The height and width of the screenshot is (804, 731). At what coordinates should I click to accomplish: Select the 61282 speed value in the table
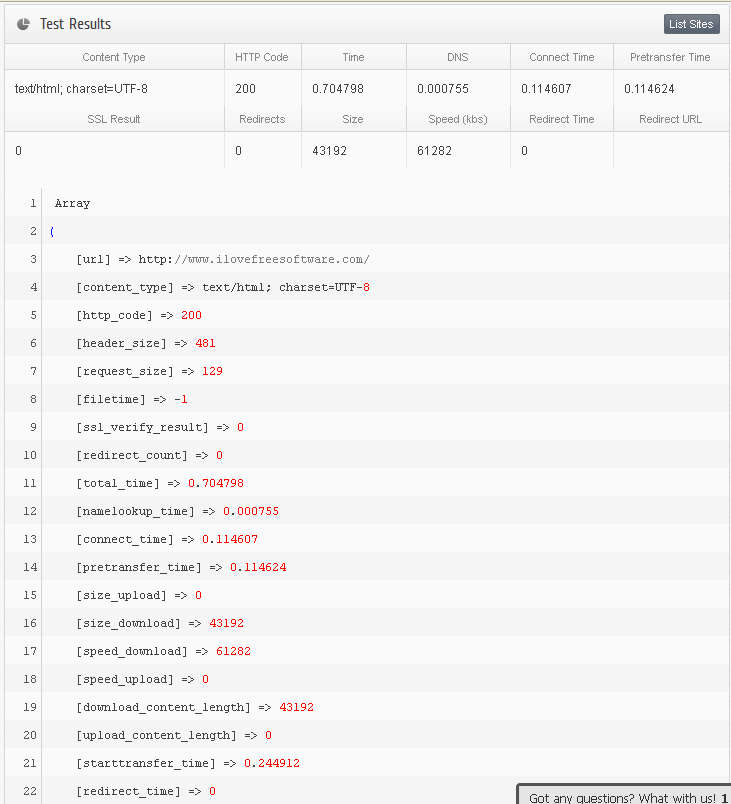coord(434,151)
